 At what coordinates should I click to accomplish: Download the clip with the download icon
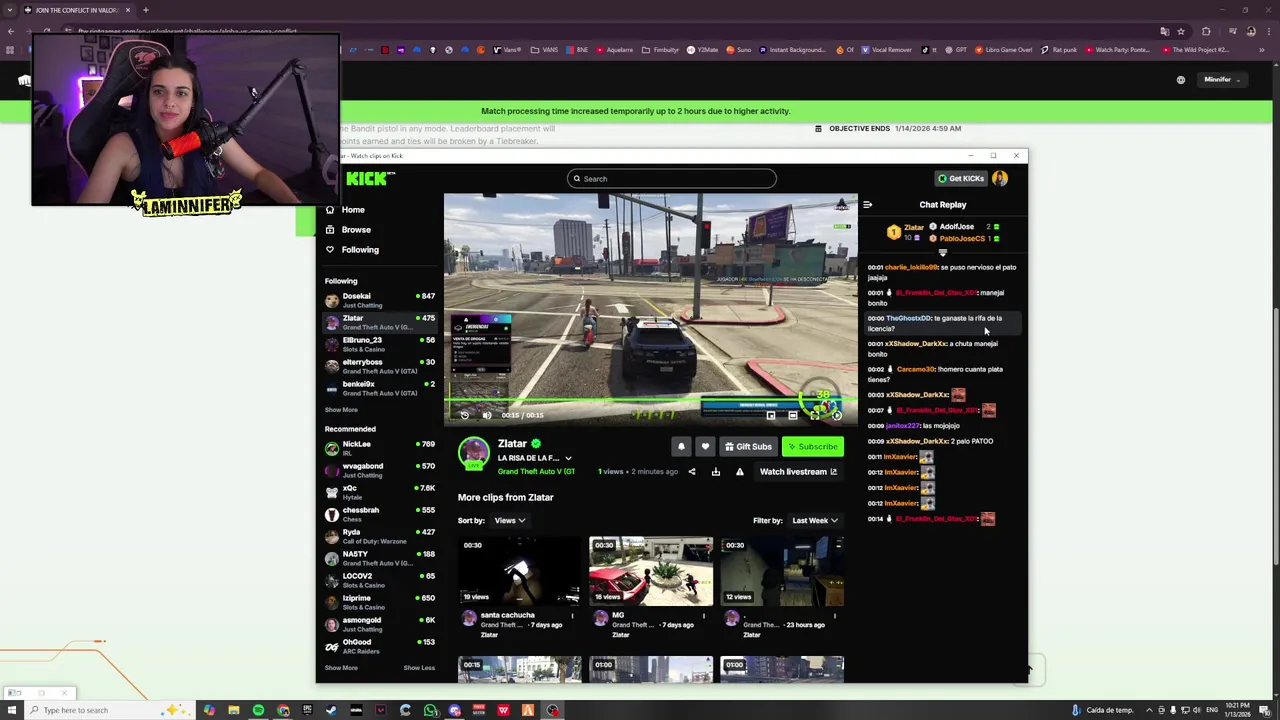click(716, 472)
